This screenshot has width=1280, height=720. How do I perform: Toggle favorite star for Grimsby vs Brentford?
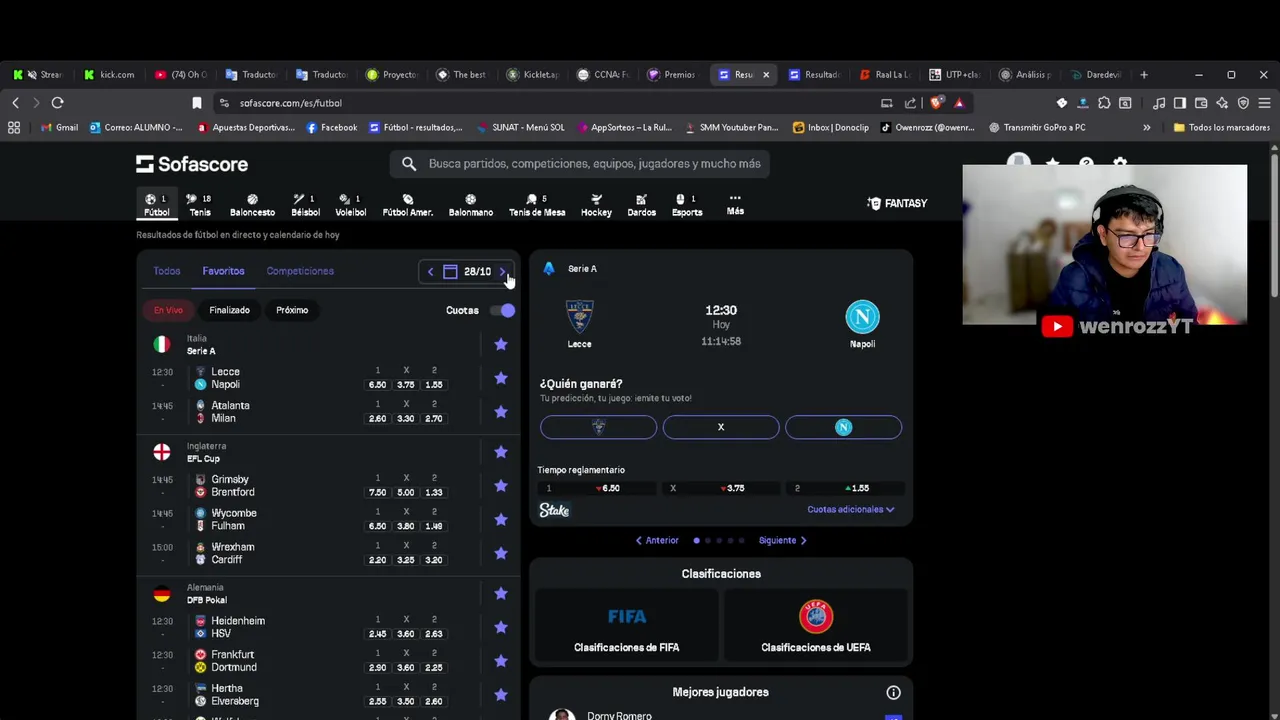(501, 486)
